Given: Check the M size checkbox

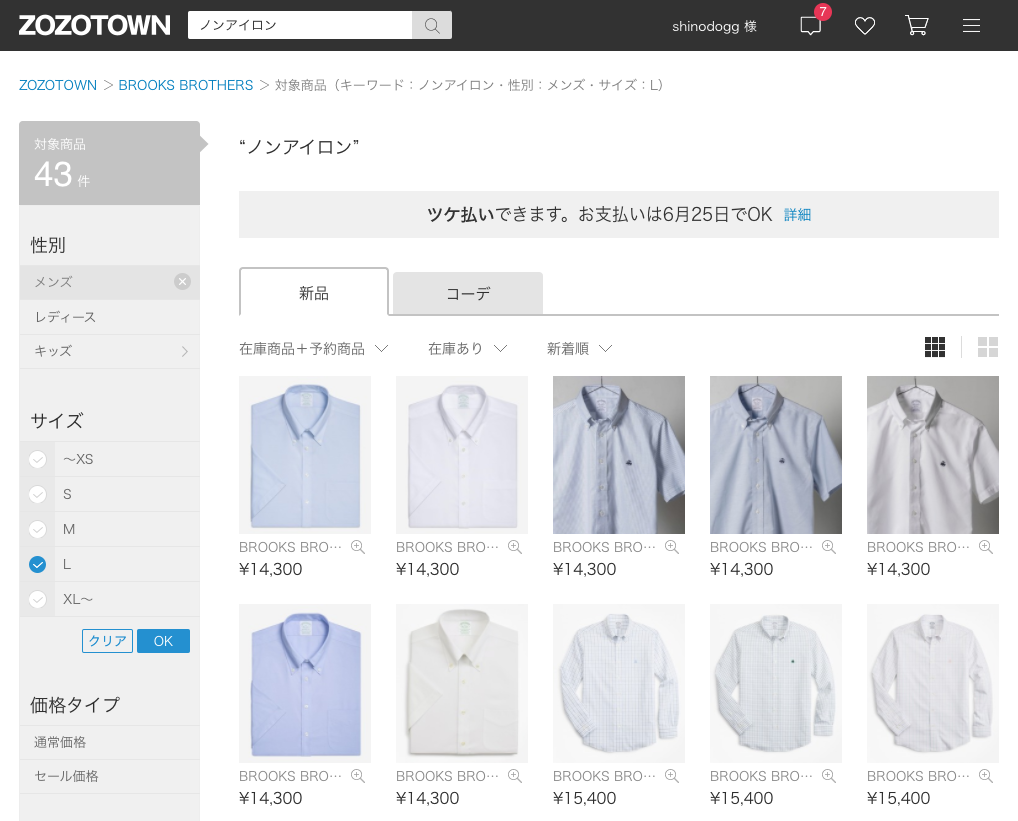Looking at the screenshot, I should click(38, 530).
